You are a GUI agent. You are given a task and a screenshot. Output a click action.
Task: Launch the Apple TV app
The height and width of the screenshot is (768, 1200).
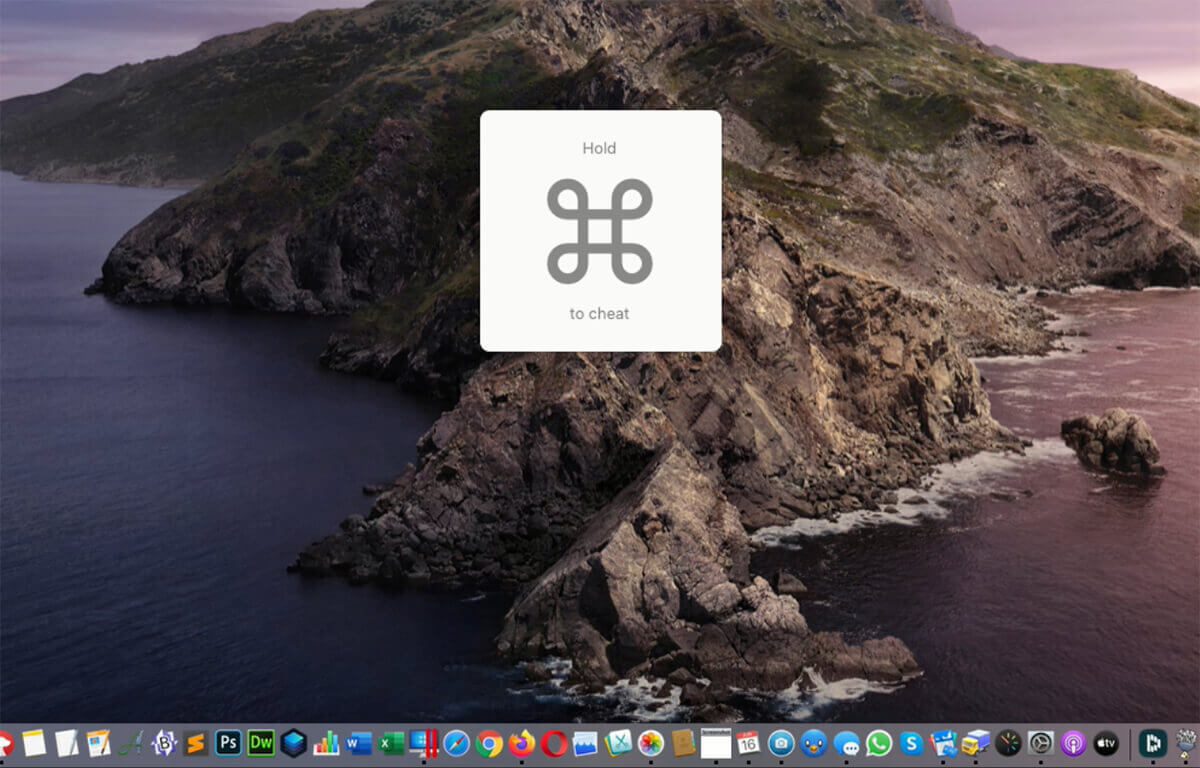click(1106, 743)
